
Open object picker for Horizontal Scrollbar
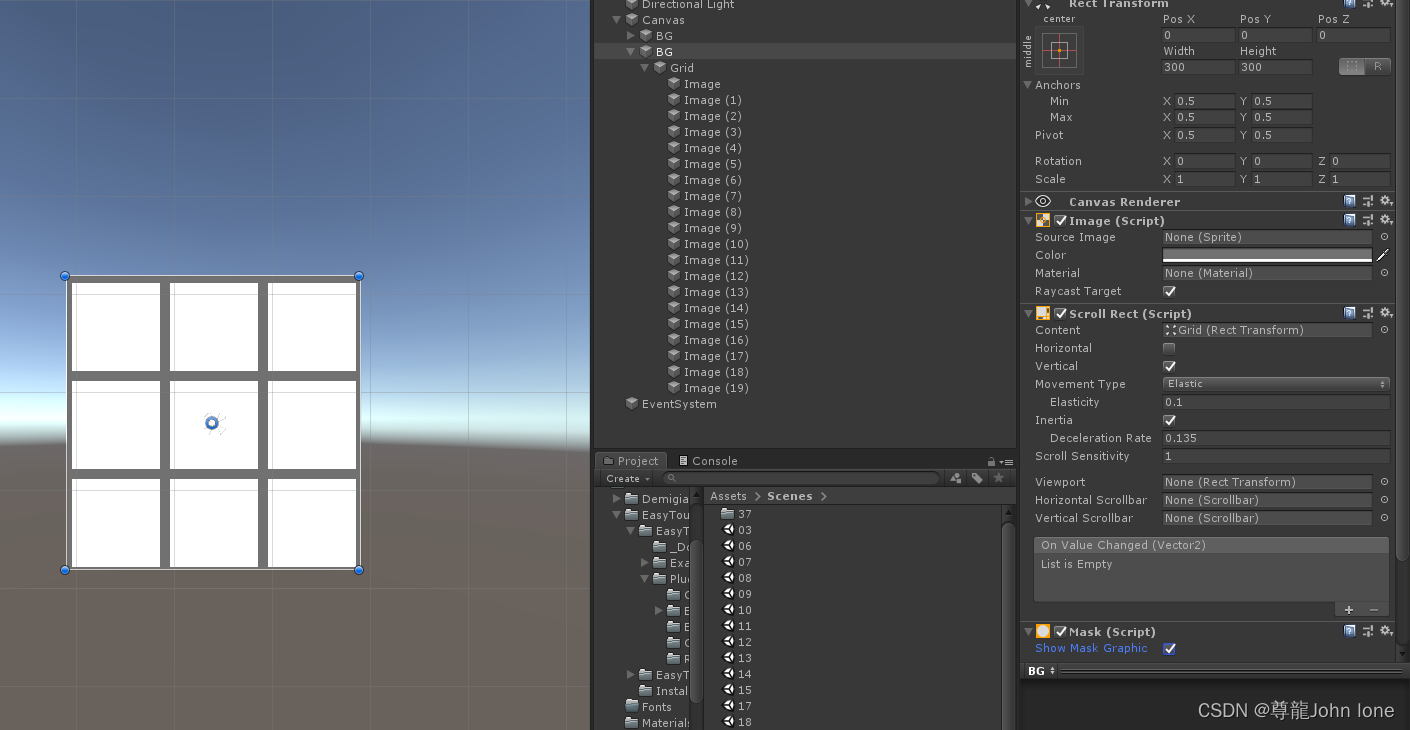coord(1384,500)
